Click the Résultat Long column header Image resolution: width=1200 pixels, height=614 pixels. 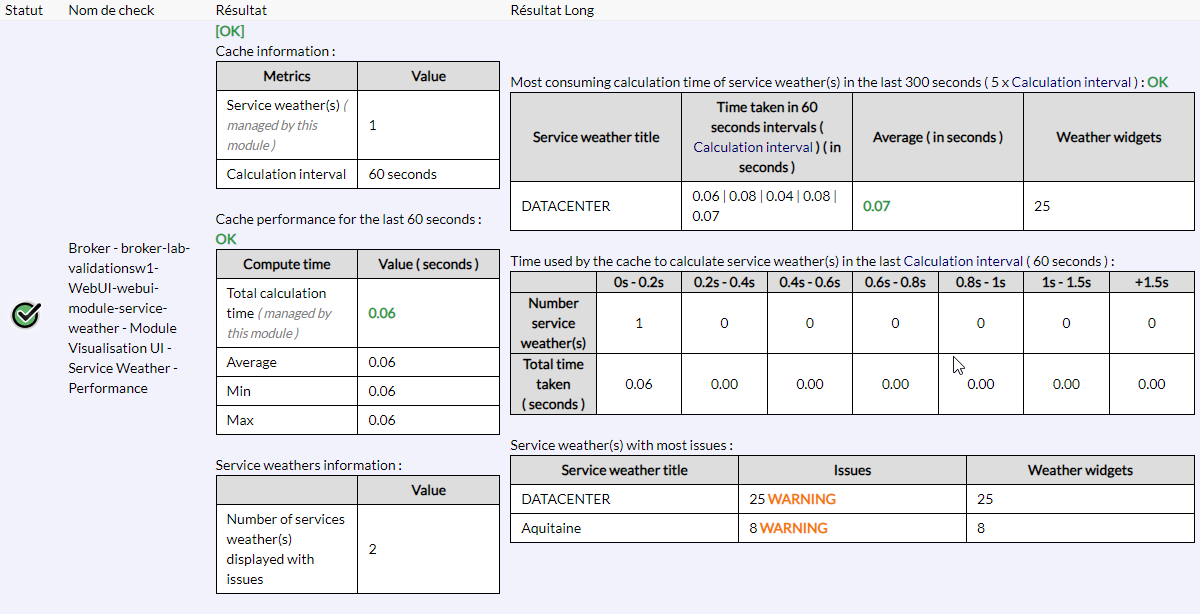point(552,10)
